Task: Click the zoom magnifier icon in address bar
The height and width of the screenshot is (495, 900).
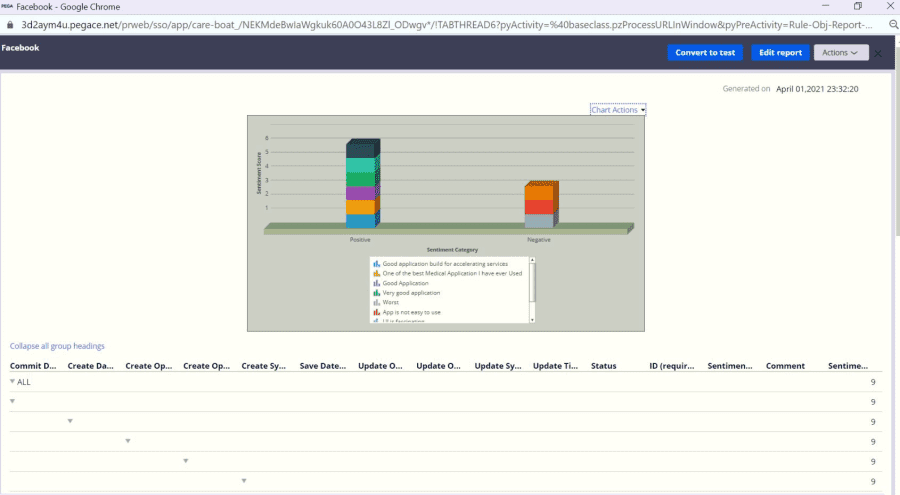Action: pos(894,25)
